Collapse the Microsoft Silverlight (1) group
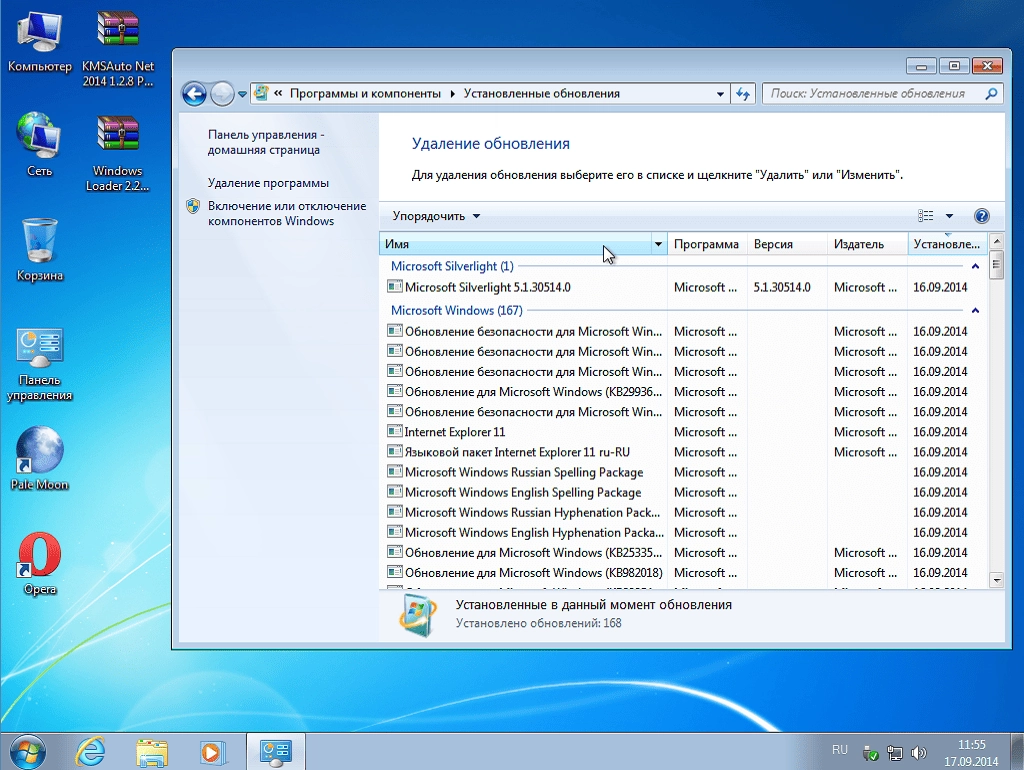 pyautogui.click(x=975, y=266)
